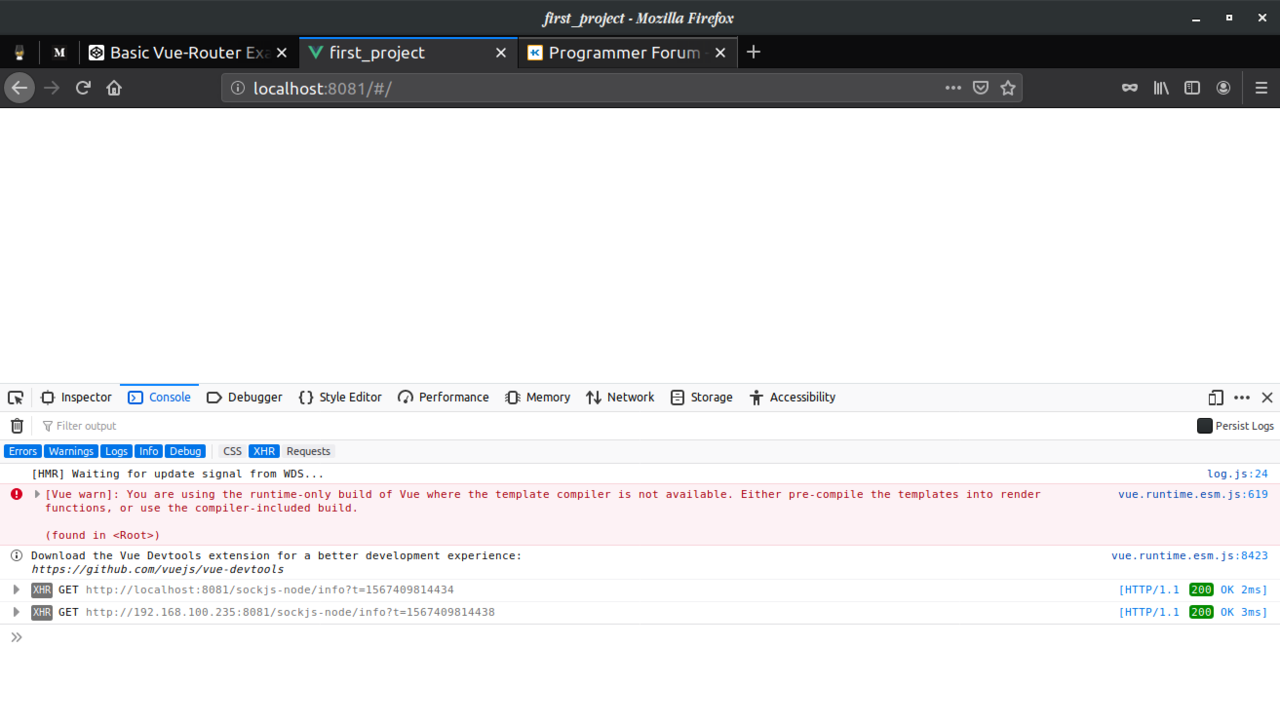Switch to the pinned Medium tab
The width and height of the screenshot is (1280, 722).
(x=59, y=53)
